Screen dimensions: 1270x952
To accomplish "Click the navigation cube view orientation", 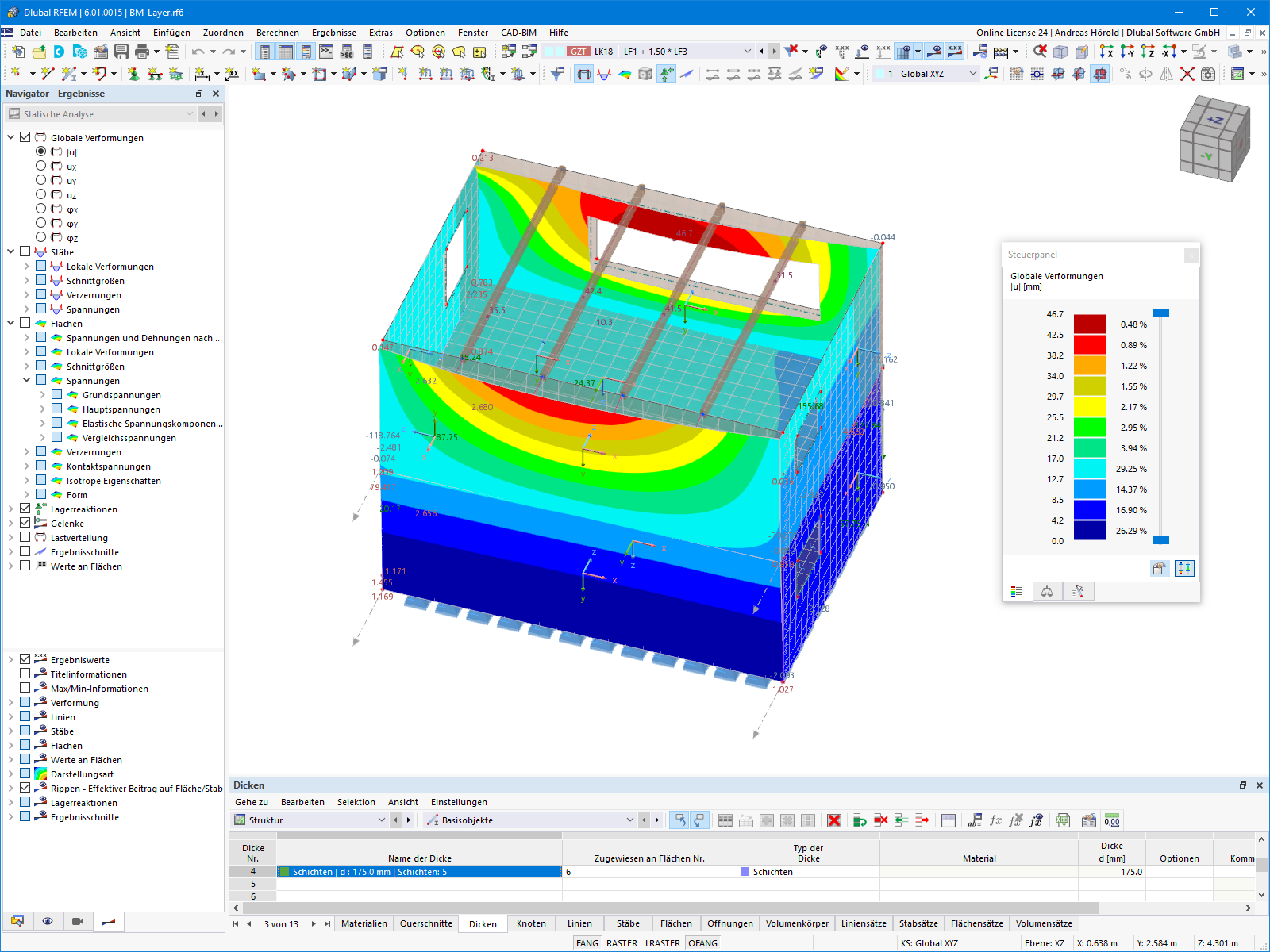I will (x=1214, y=140).
